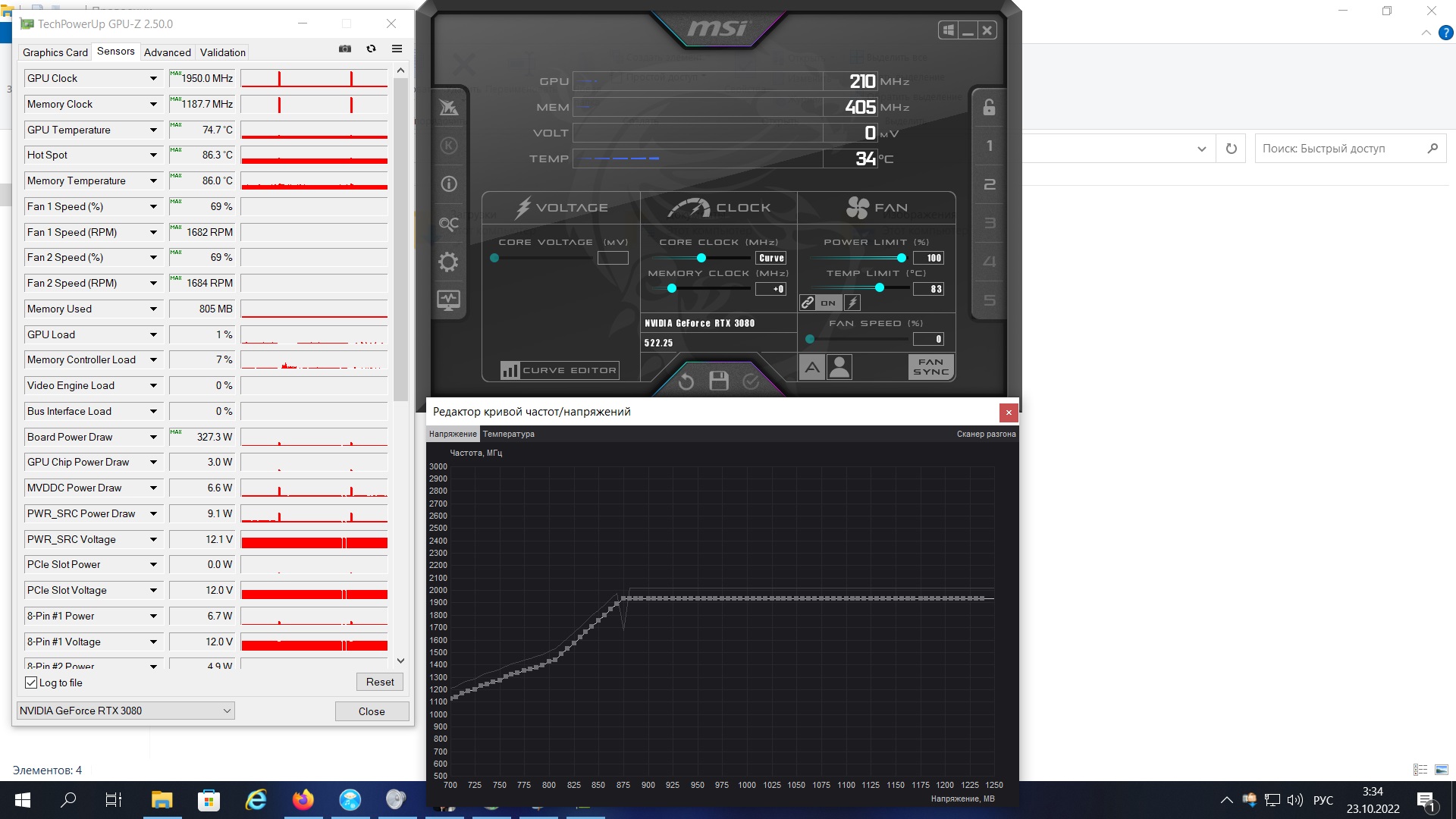The width and height of the screenshot is (1456, 819).
Task: Refresh GPU-Z sensors
Action: [x=371, y=49]
